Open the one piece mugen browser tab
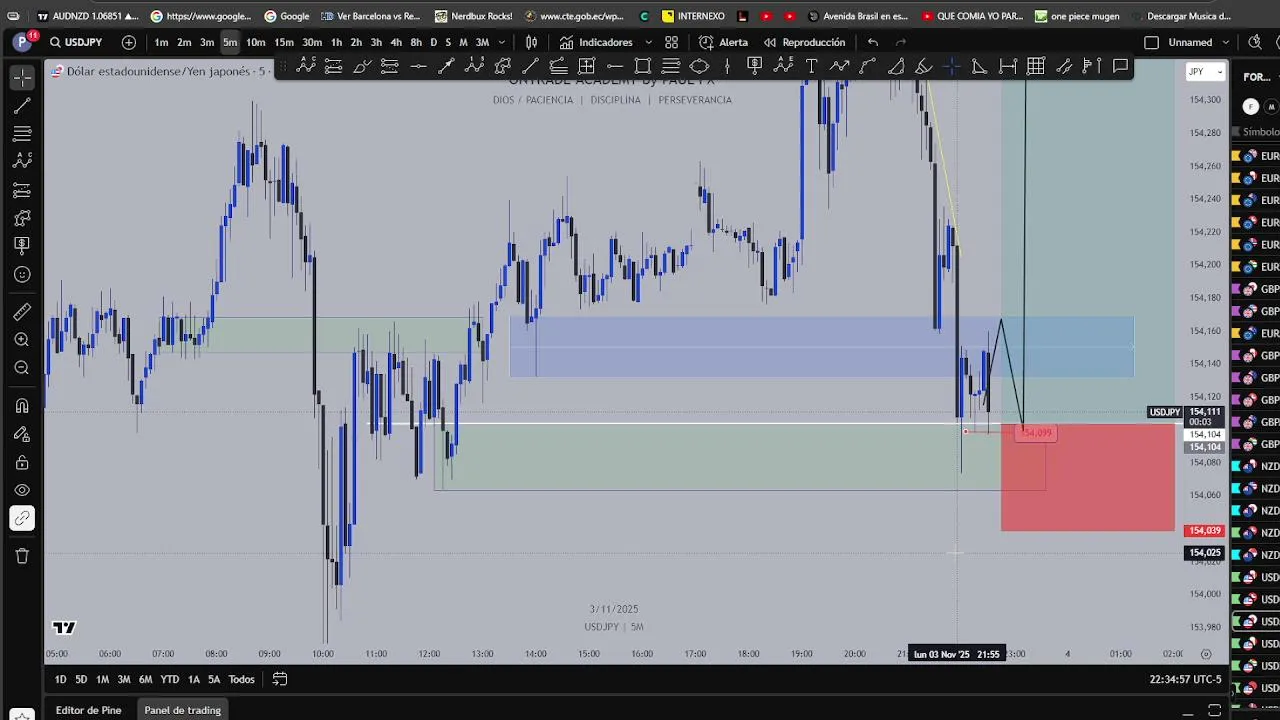The image size is (1280, 720). click(1077, 16)
